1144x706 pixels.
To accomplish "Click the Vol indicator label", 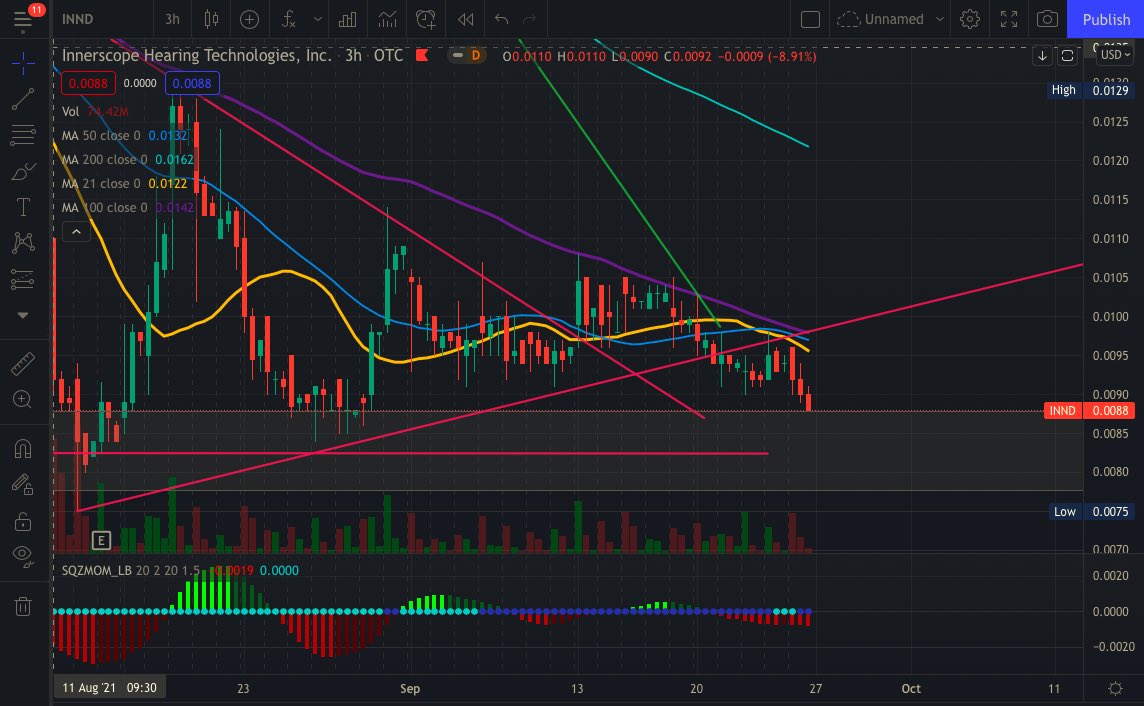I will [x=71, y=112].
